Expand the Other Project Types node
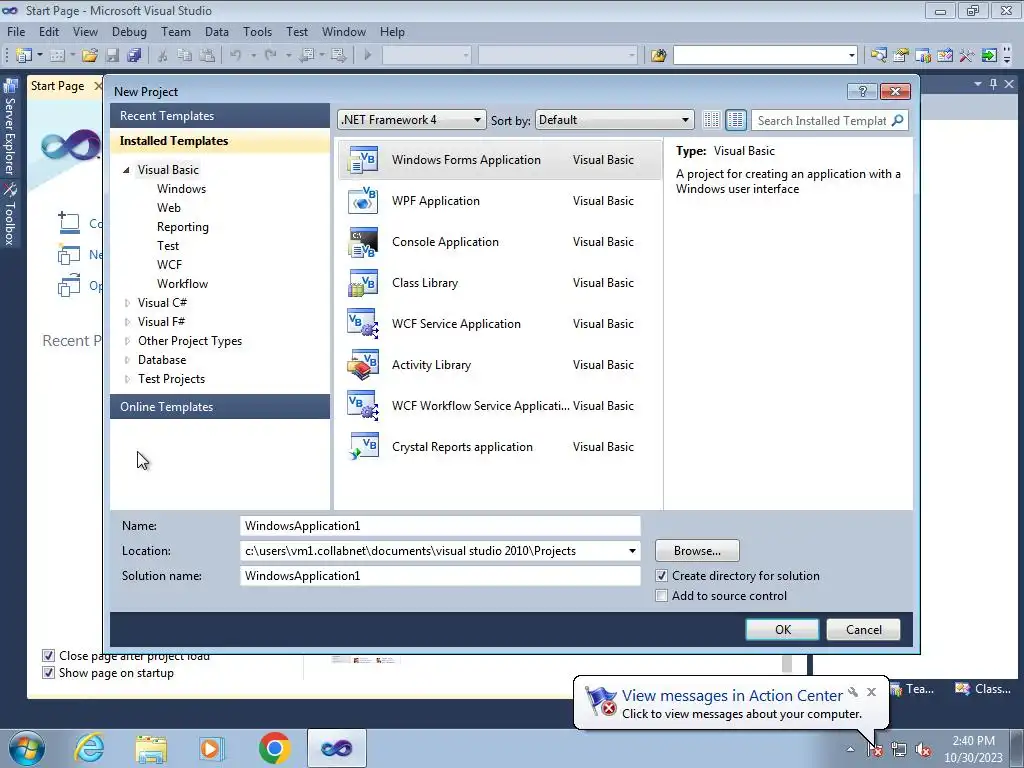Viewport: 1024px width, 768px height. (127, 341)
